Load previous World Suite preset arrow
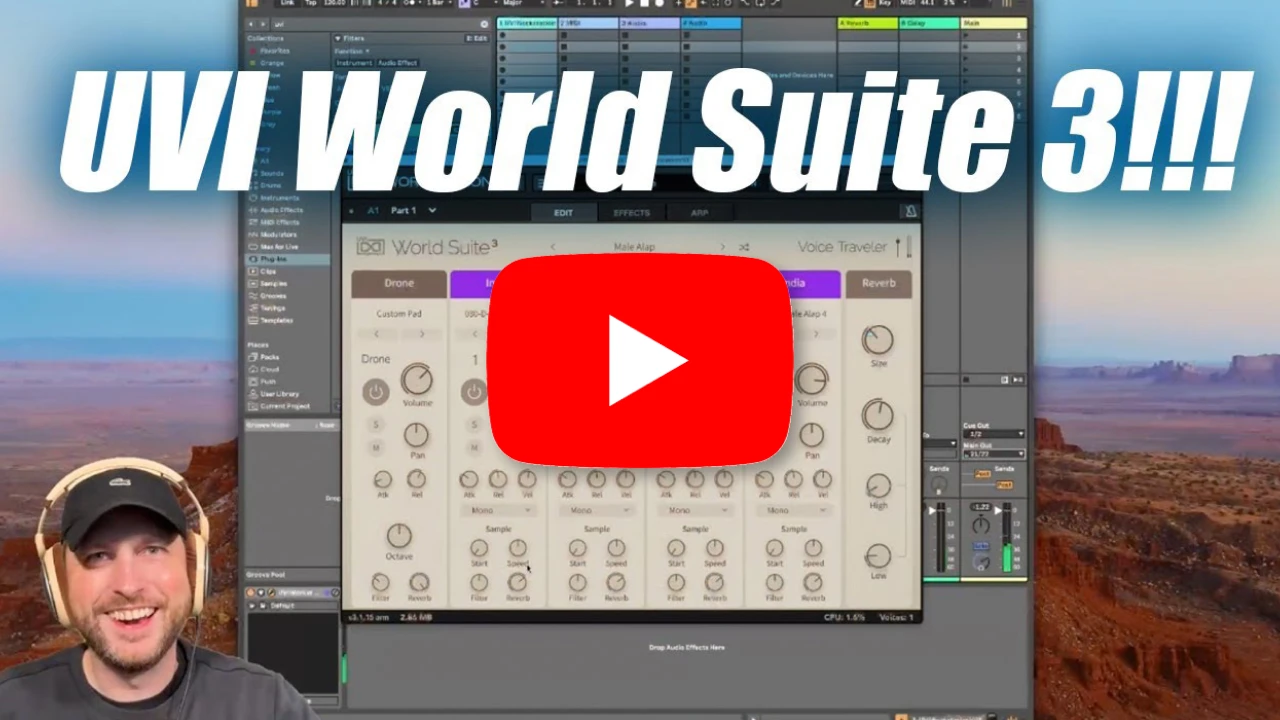The width and height of the screenshot is (1280, 720). [x=553, y=247]
